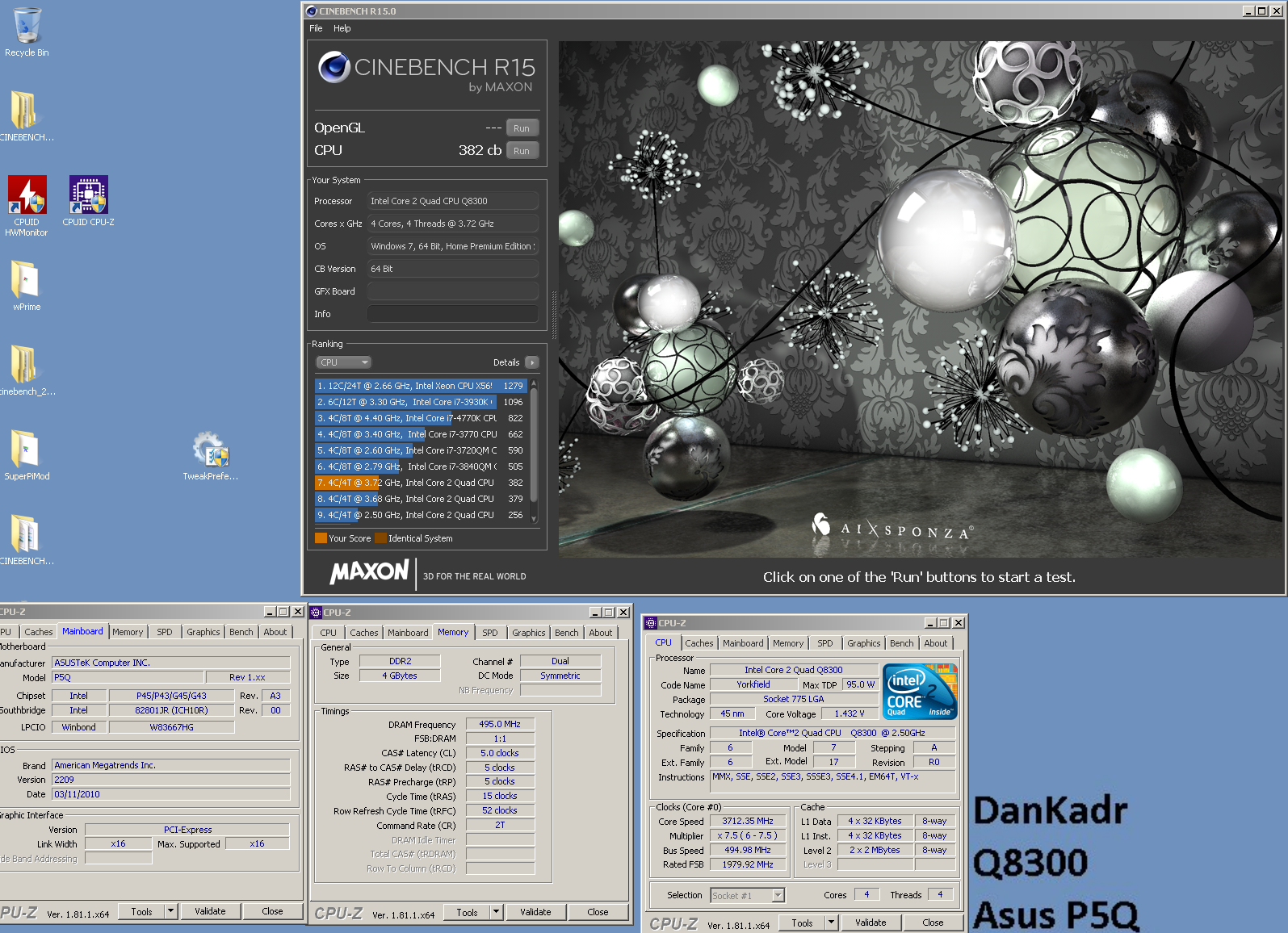Image resolution: width=1288 pixels, height=933 pixels.
Task: Switch to Caches tab in left CPU-Z
Action: pyautogui.click(x=38, y=632)
